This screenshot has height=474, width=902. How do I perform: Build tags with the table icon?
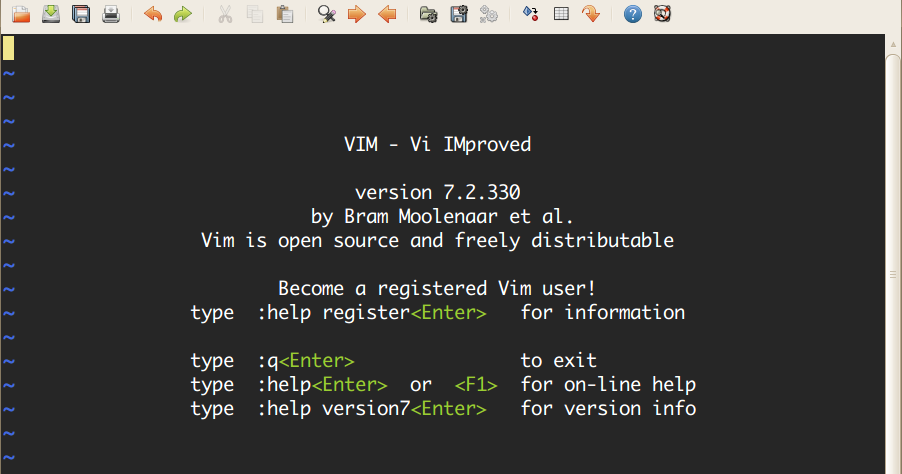click(561, 14)
